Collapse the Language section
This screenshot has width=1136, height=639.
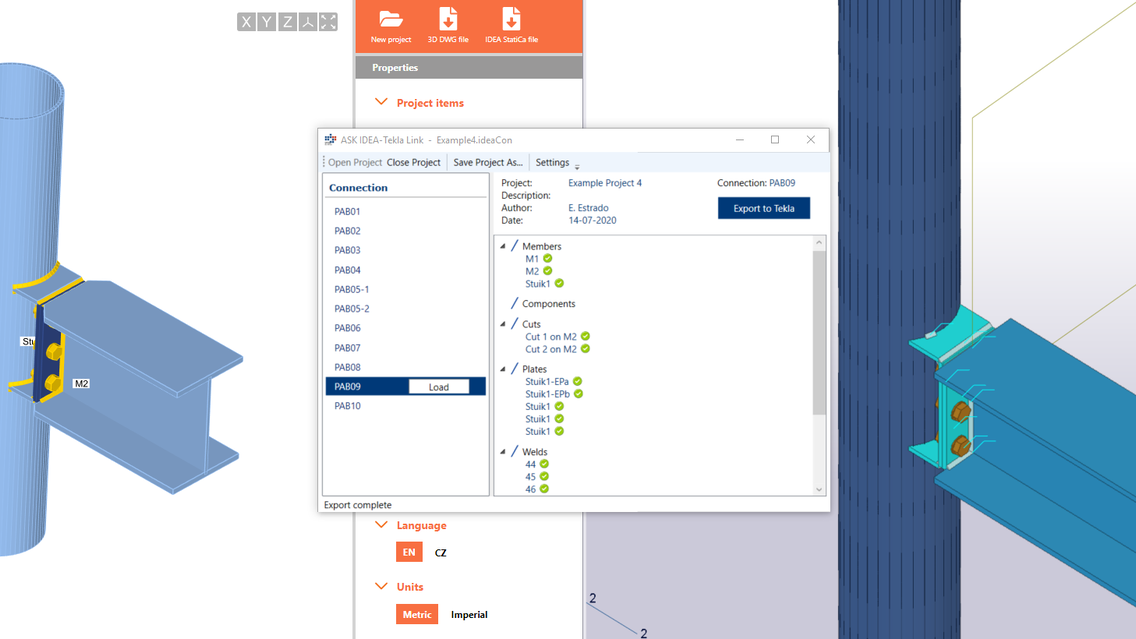[381, 525]
